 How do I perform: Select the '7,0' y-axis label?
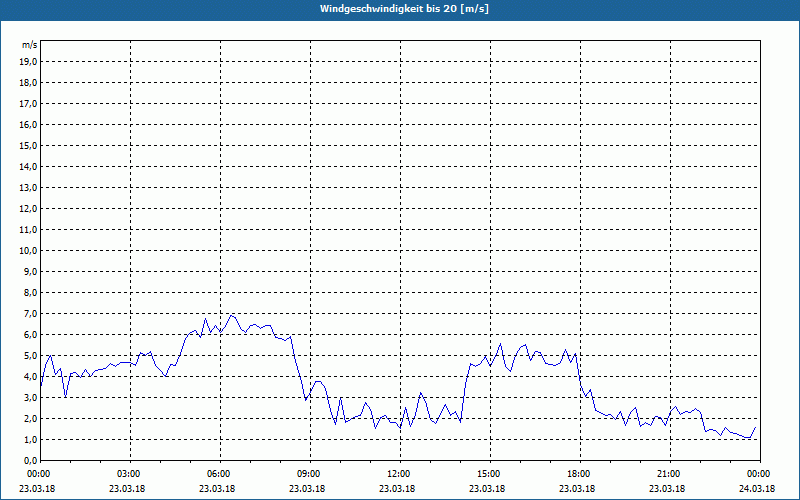point(30,314)
